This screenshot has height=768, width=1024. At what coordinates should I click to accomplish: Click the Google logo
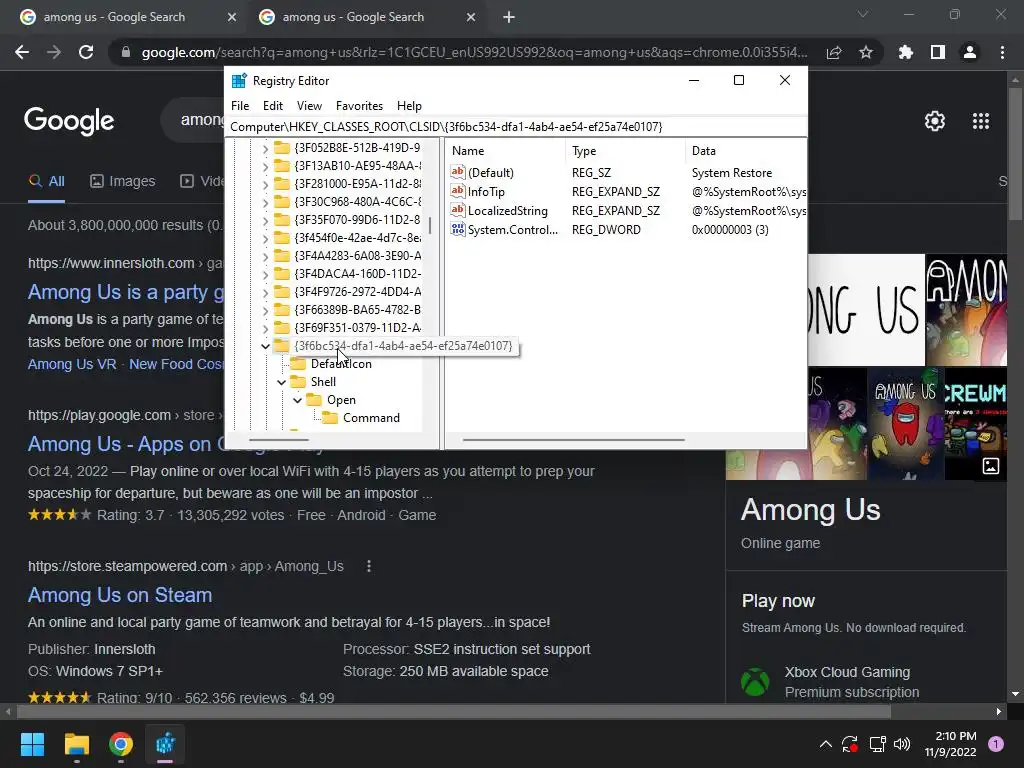click(69, 121)
